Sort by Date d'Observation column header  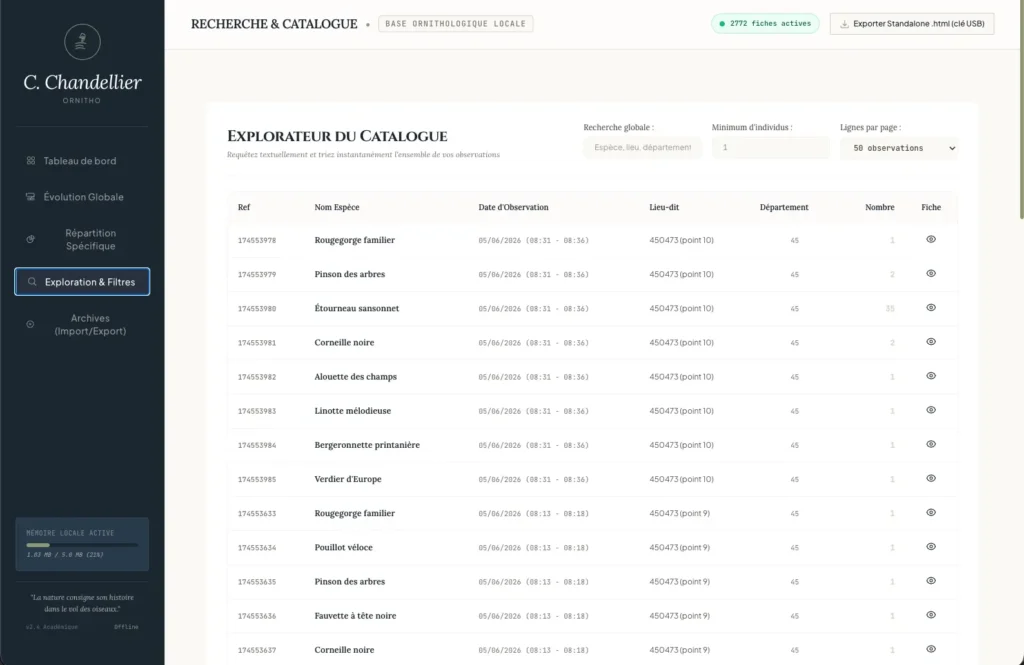tap(513, 207)
